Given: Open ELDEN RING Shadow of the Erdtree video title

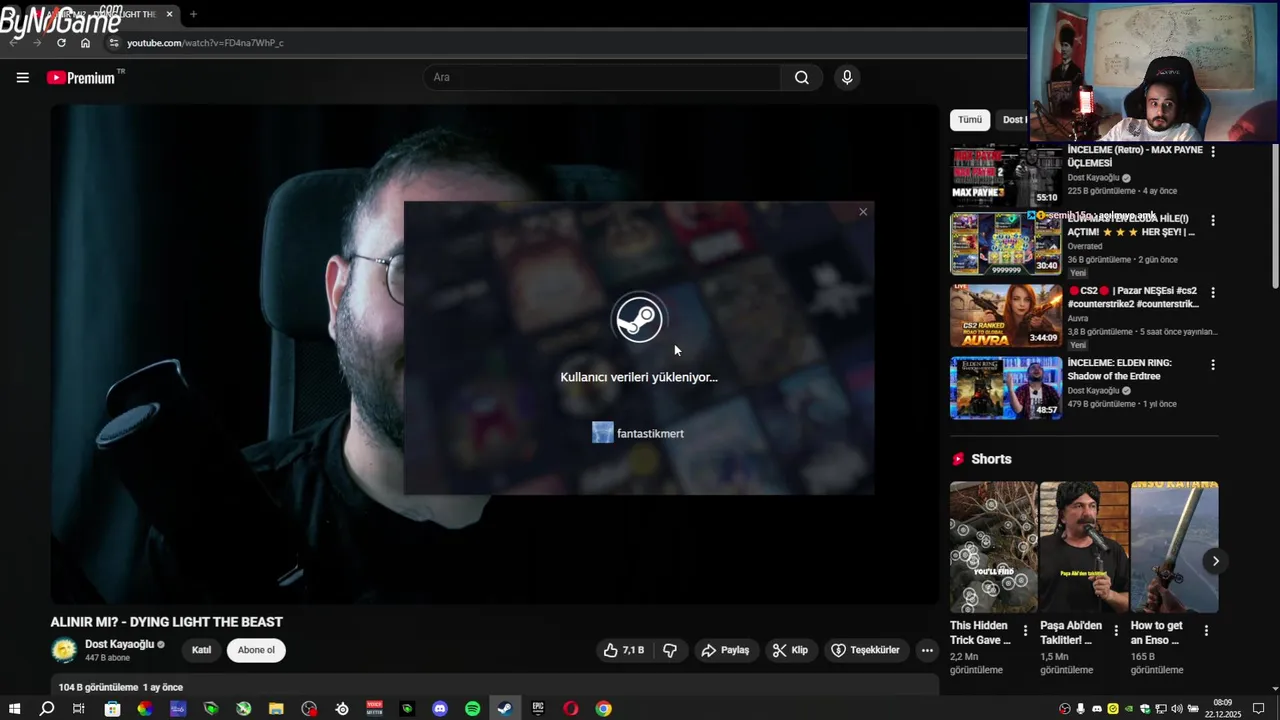Looking at the screenshot, I should point(1119,369).
